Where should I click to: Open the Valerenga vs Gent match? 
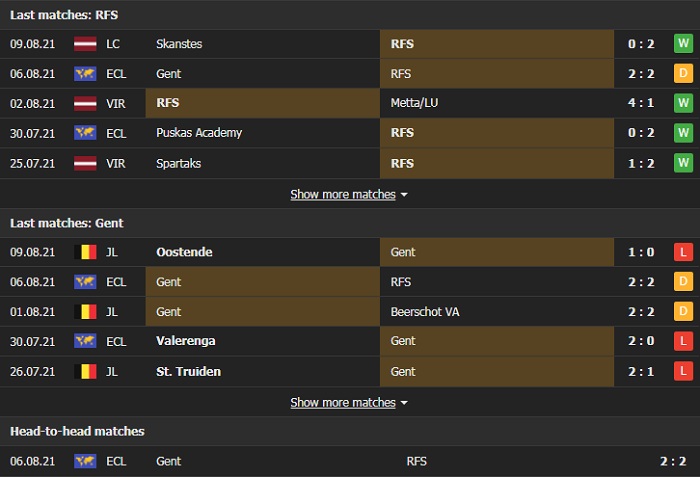tap(350, 342)
